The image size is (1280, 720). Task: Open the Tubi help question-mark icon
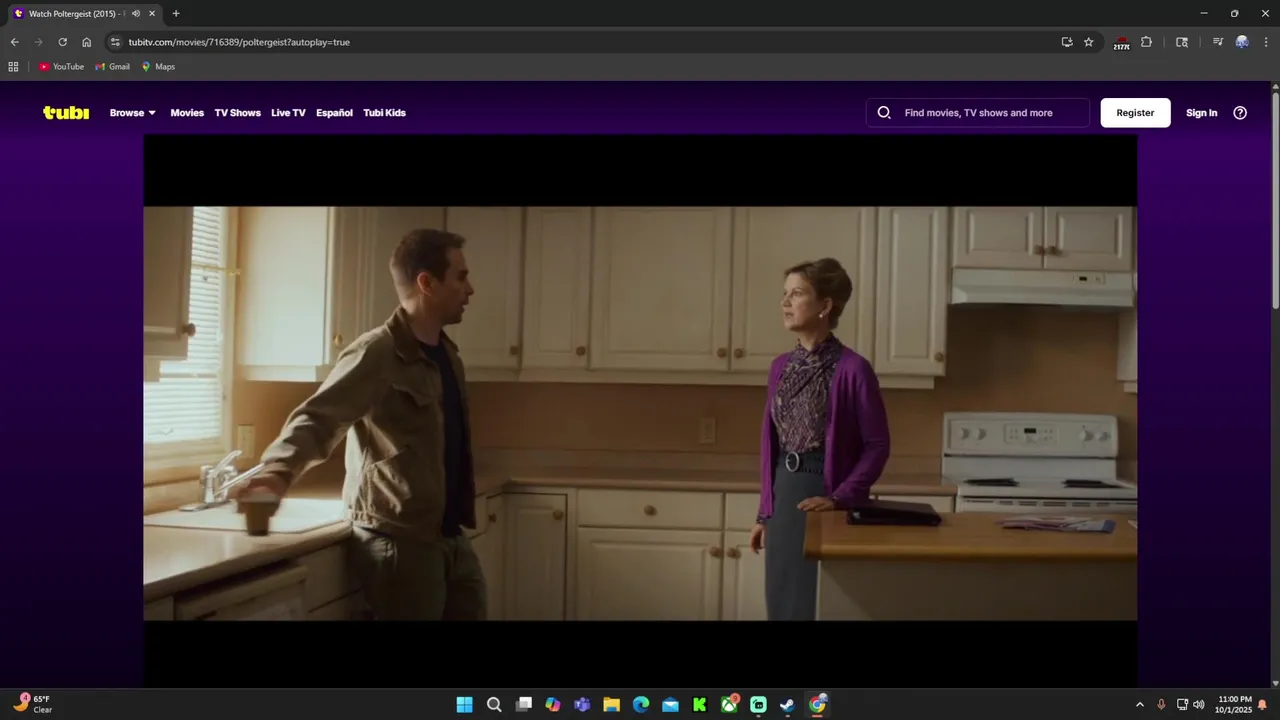point(1240,113)
